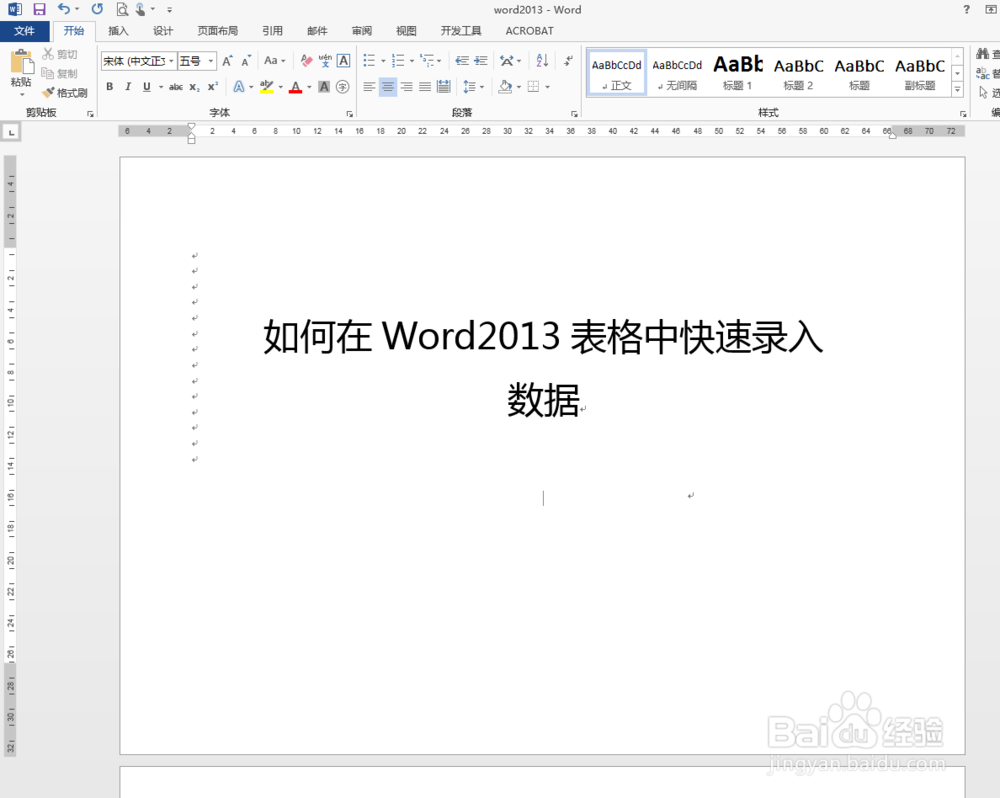Click the 剪切 (Cut) button
Viewport: 1000px width, 798px height.
tap(60, 54)
